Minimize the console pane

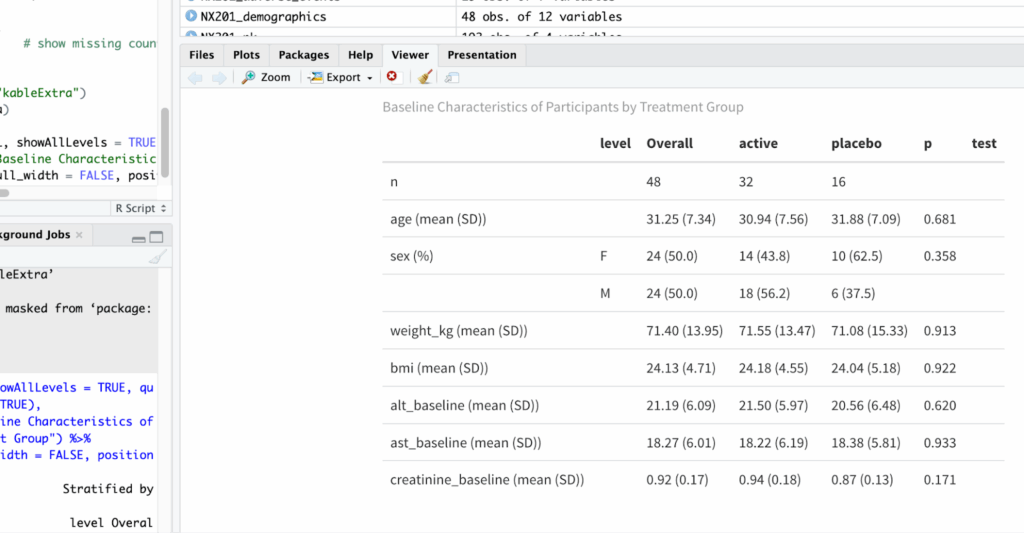tap(138, 238)
